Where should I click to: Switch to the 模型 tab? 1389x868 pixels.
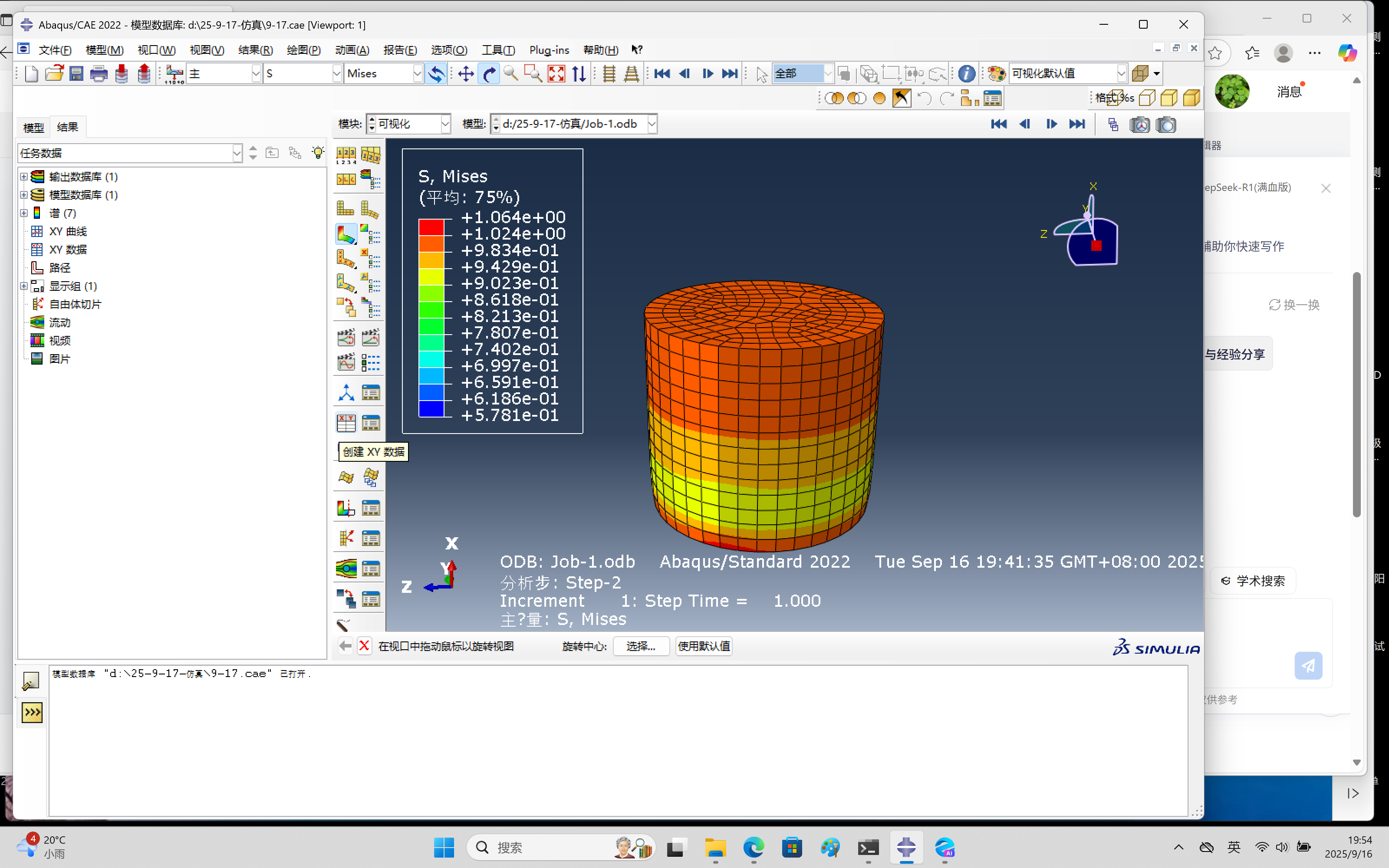[33, 128]
